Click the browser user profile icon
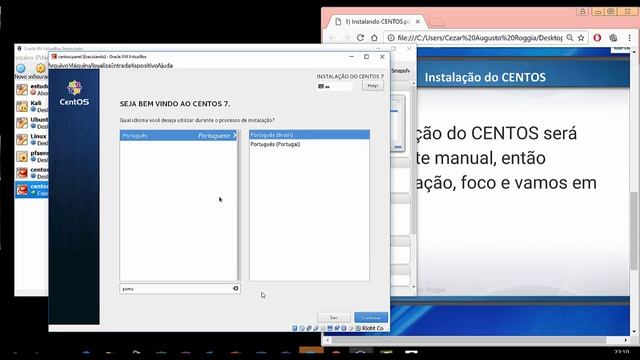This screenshot has width=640, height=360. (x=582, y=11)
